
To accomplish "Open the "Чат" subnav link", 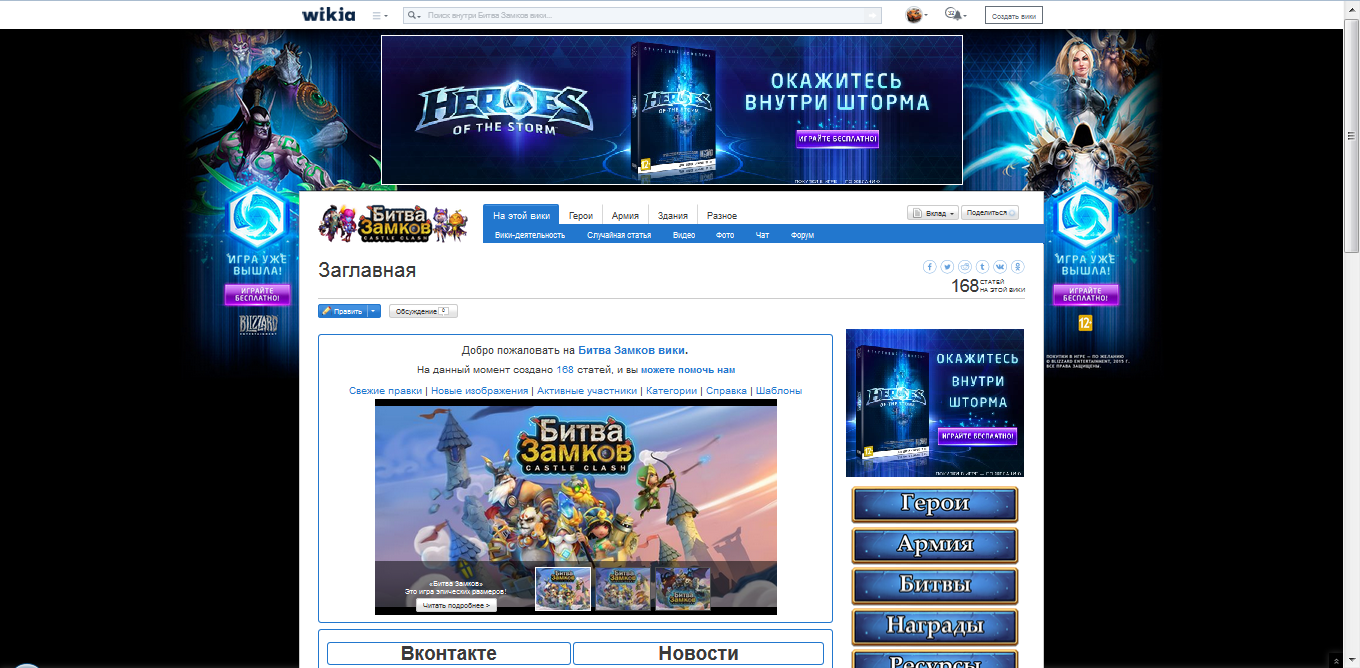I will 762,235.
